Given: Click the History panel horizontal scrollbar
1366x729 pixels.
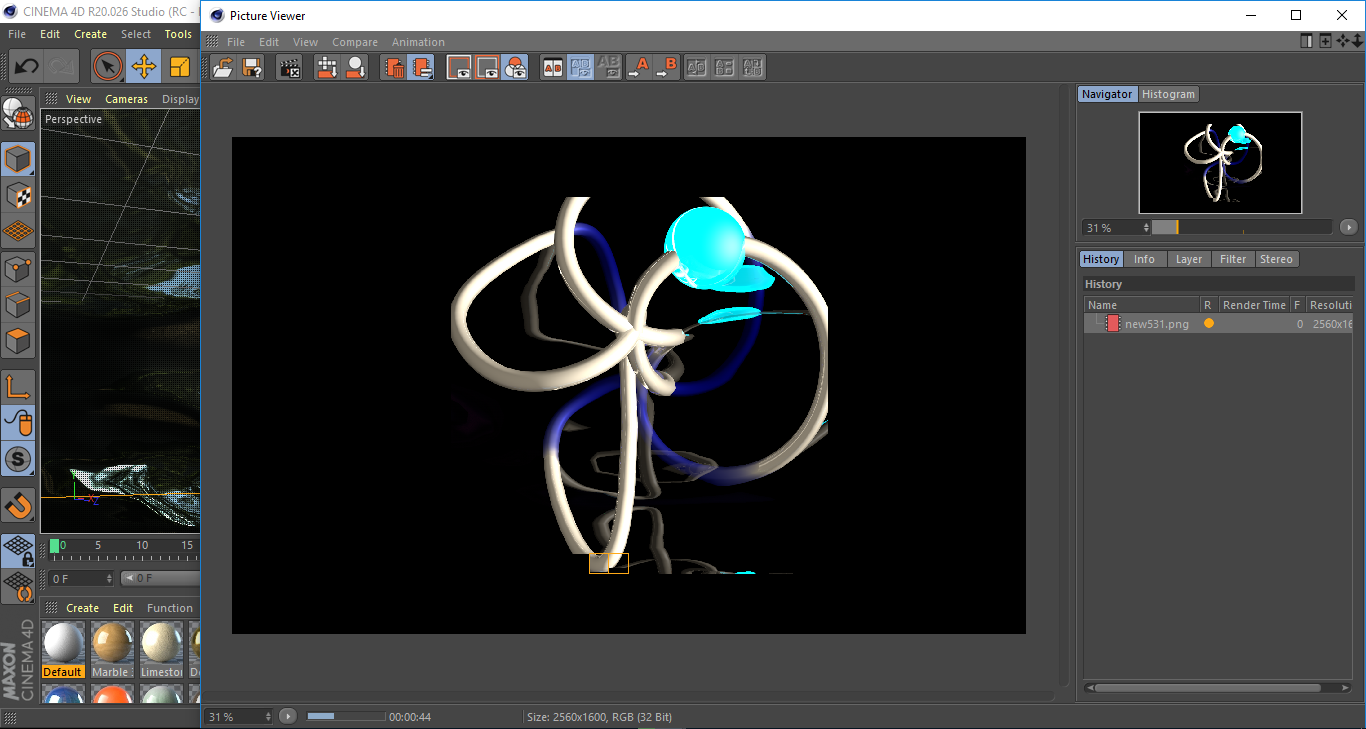Looking at the screenshot, I should [1218, 688].
